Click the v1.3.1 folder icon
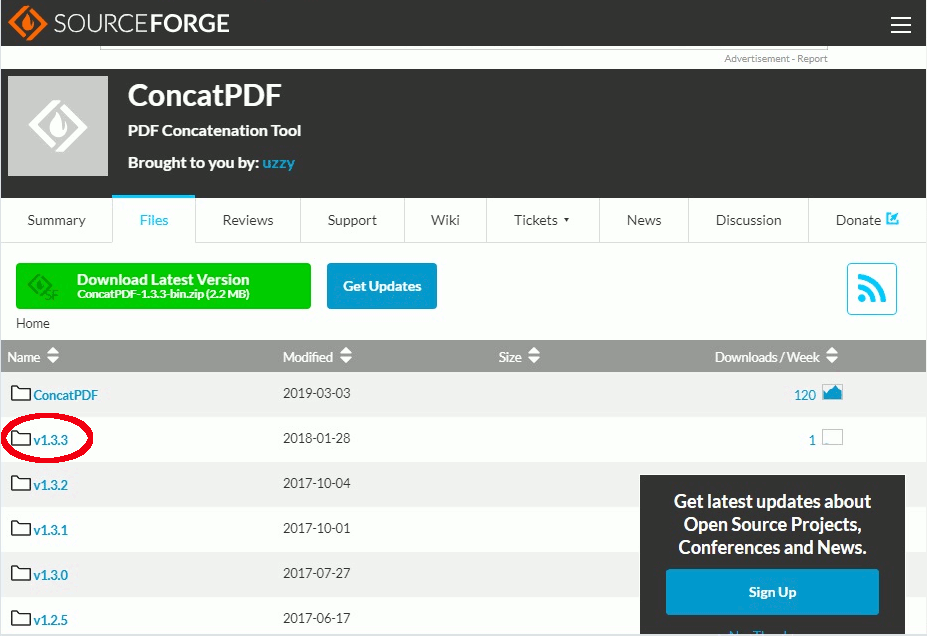Image resolution: width=927 pixels, height=636 pixels. [x=21, y=528]
